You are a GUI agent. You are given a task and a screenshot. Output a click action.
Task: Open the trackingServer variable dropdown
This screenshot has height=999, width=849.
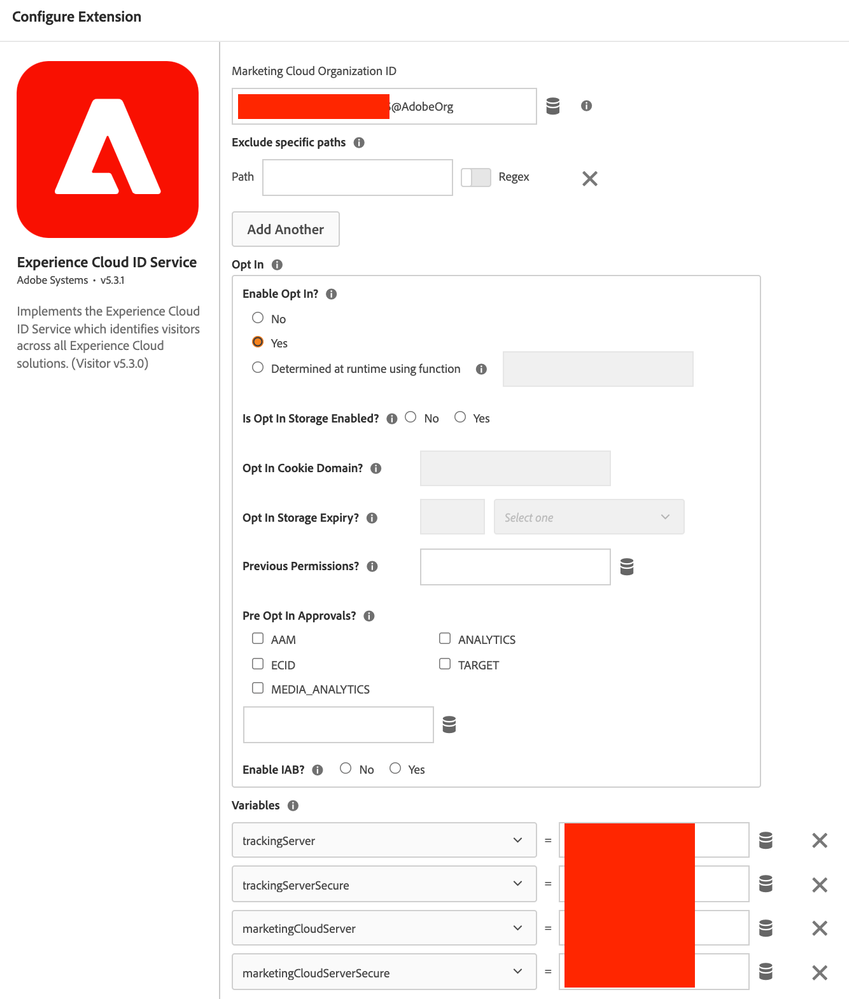pyautogui.click(x=383, y=840)
